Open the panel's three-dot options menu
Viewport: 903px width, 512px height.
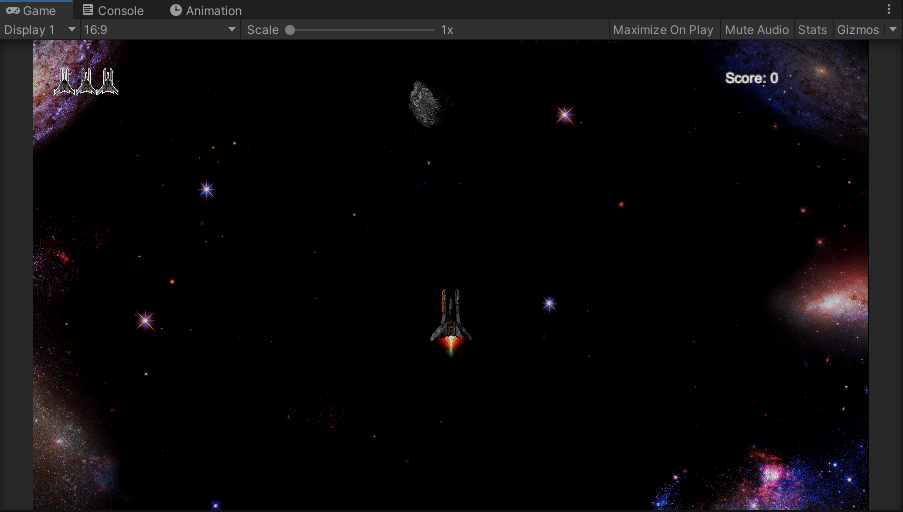tap(889, 10)
